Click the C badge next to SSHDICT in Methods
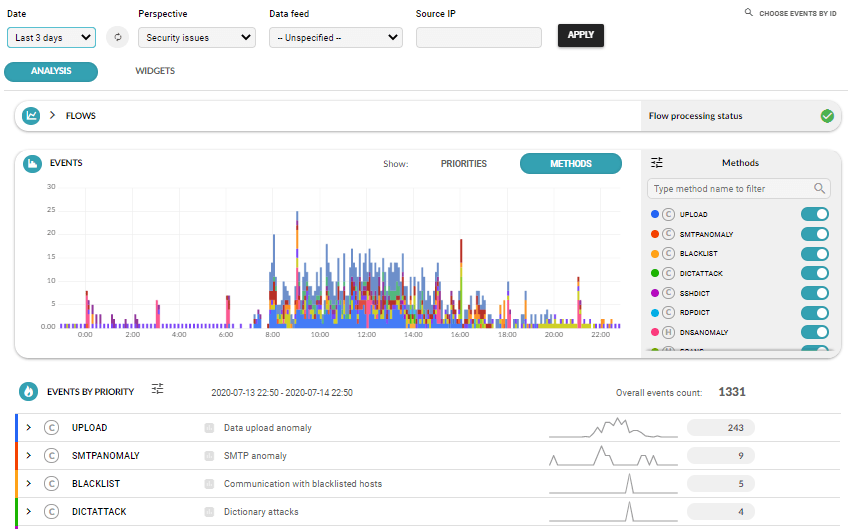The height and width of the screenshot is (529, 848). click(668, 293)
